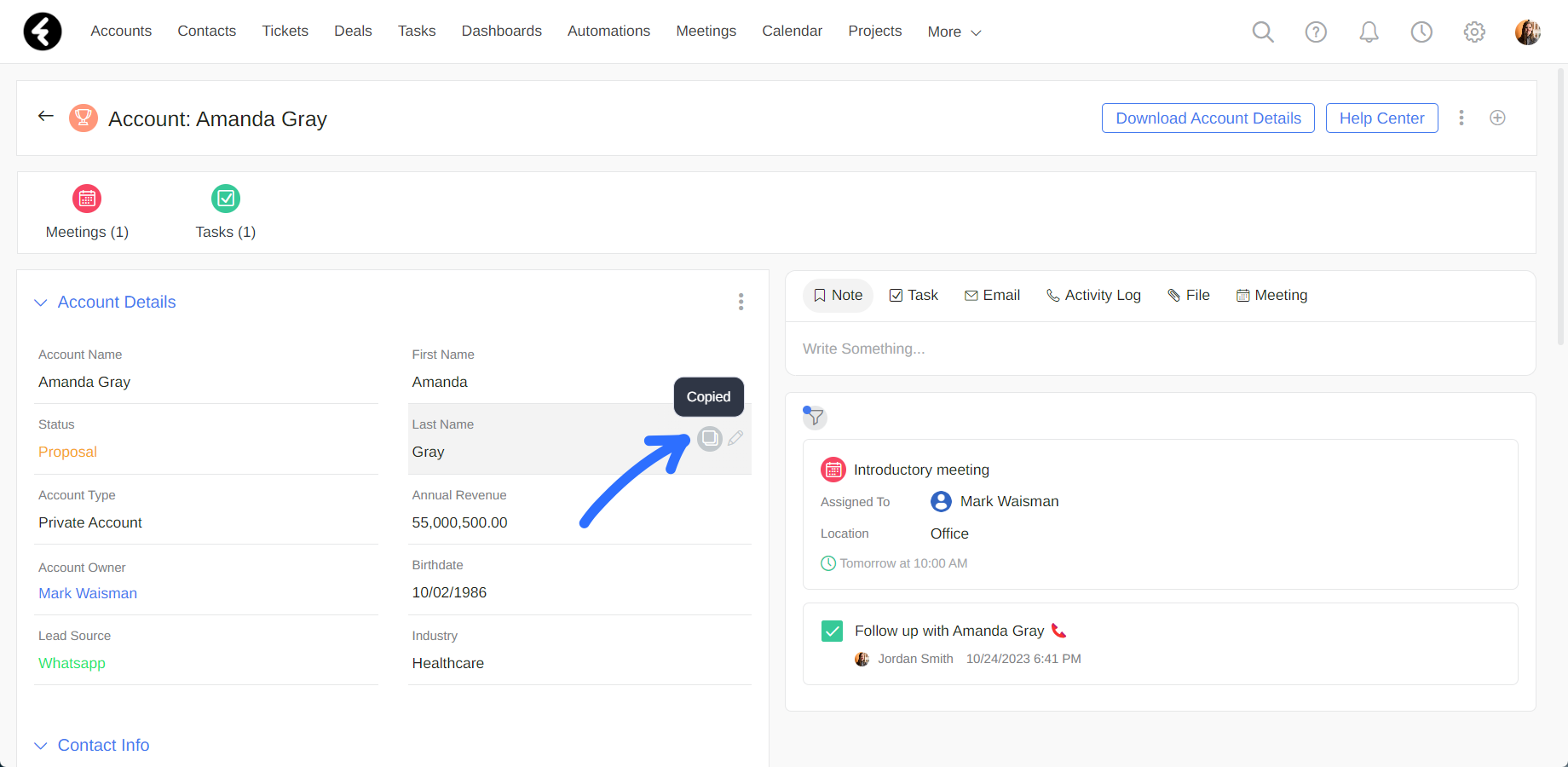Click Tomorrow at 10:00 AM meeting time
The width and height of the screenshot is (1568, 767).
(903, 563)
